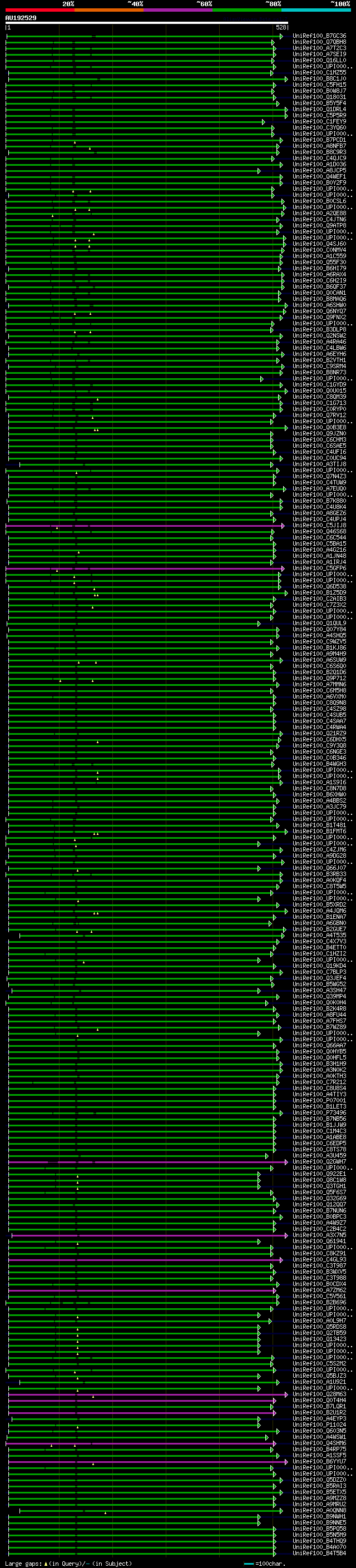Click the cyan ~100% identity color segment

click(316, 10)
